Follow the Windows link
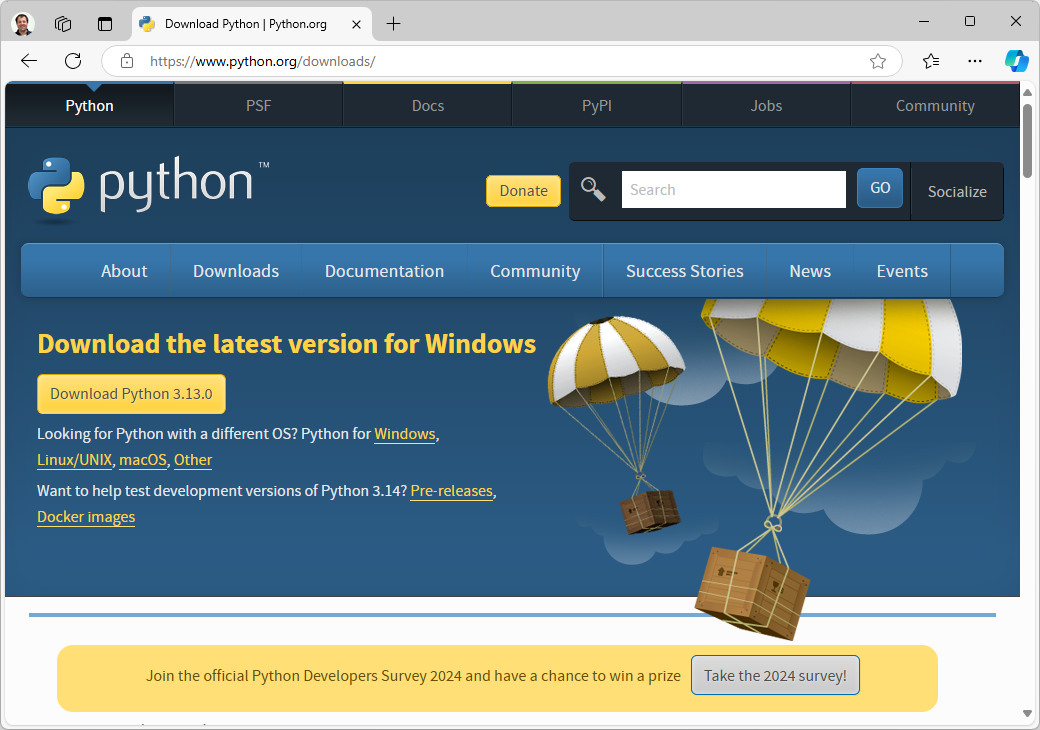This screenshot has height=730, width=1040. pyautogui.click(x=405, y=434)
